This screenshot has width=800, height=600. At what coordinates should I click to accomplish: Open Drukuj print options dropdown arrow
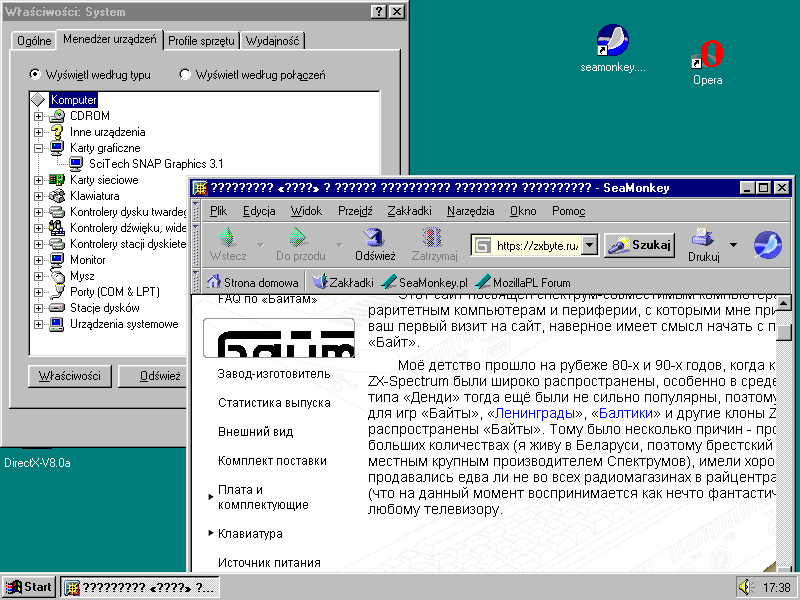[733, 245]
